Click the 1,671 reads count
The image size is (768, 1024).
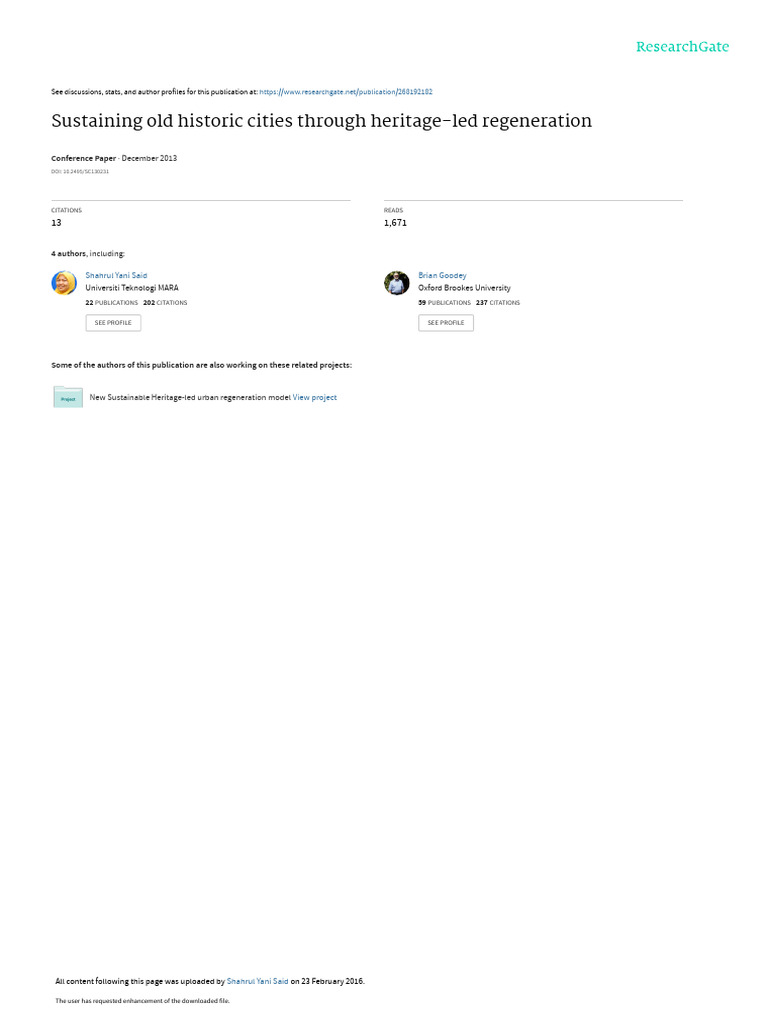pyautogui.click(x=395, y=223)
